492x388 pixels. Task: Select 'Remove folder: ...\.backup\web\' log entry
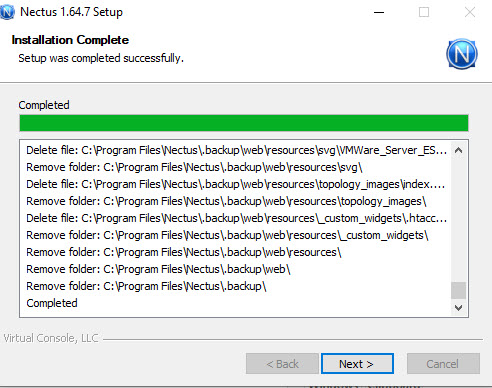click(x=158, y=269)
